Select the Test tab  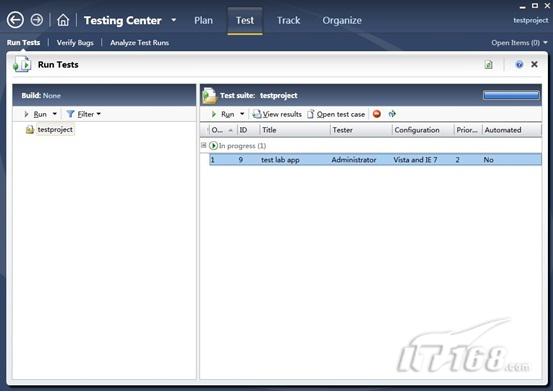pyautogui.click(x=245, y=20)
